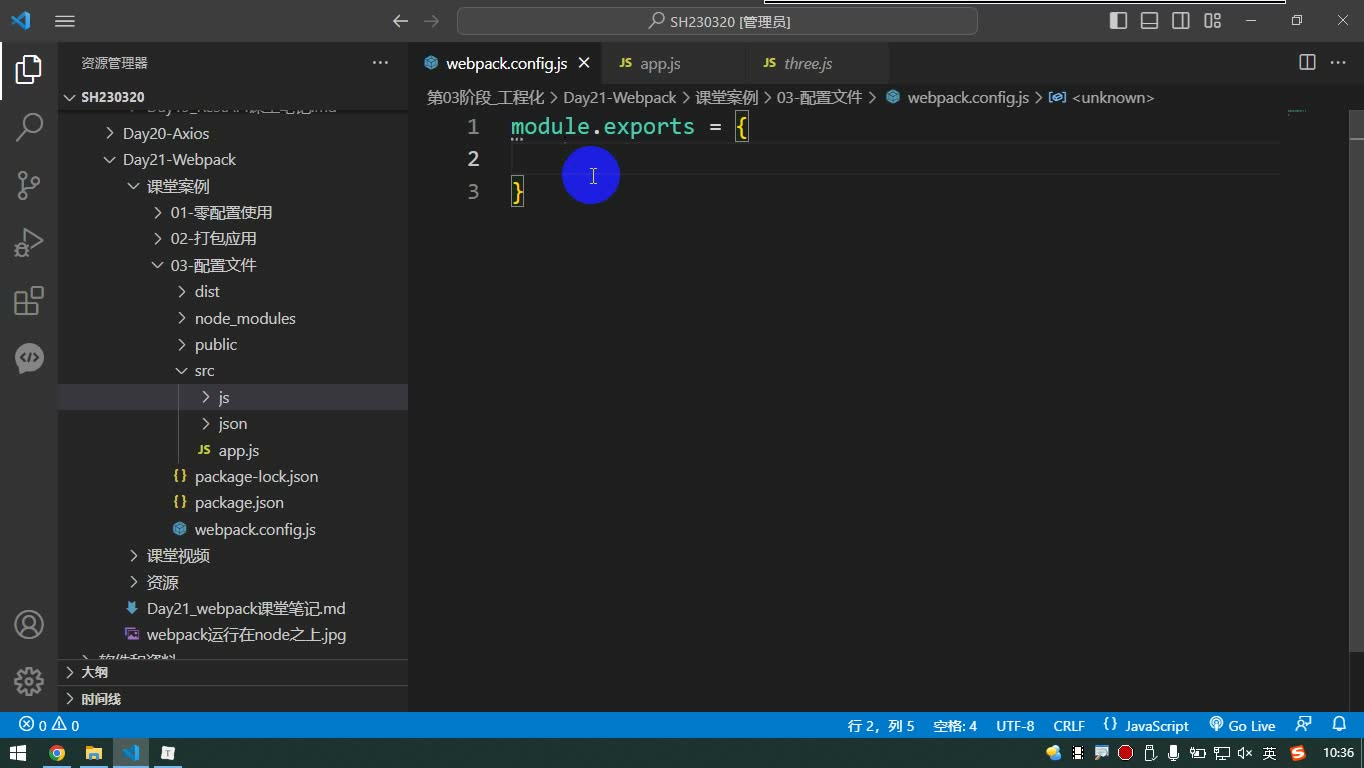This screenshot has width=1364, height=768.
Task: Click Go Live in status bar
Action: click(1242, 725)
